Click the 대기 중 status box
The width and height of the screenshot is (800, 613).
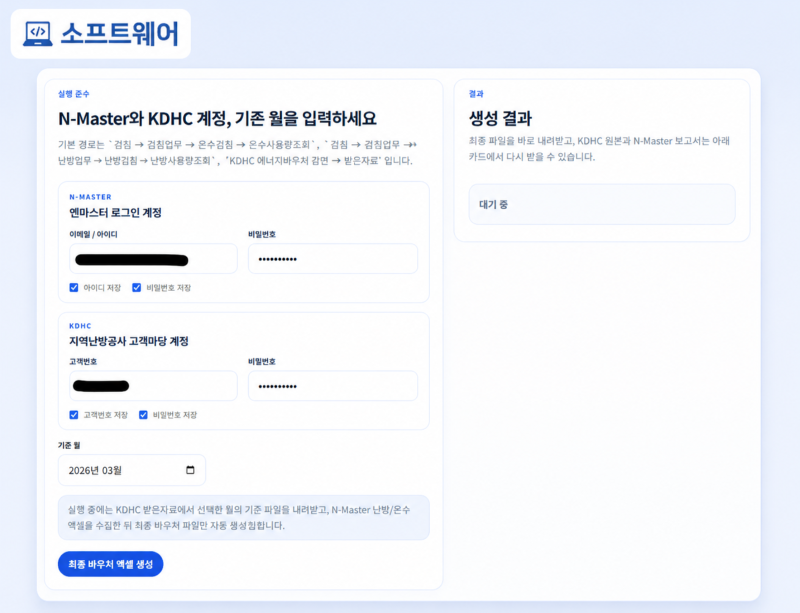coord(602,204)
